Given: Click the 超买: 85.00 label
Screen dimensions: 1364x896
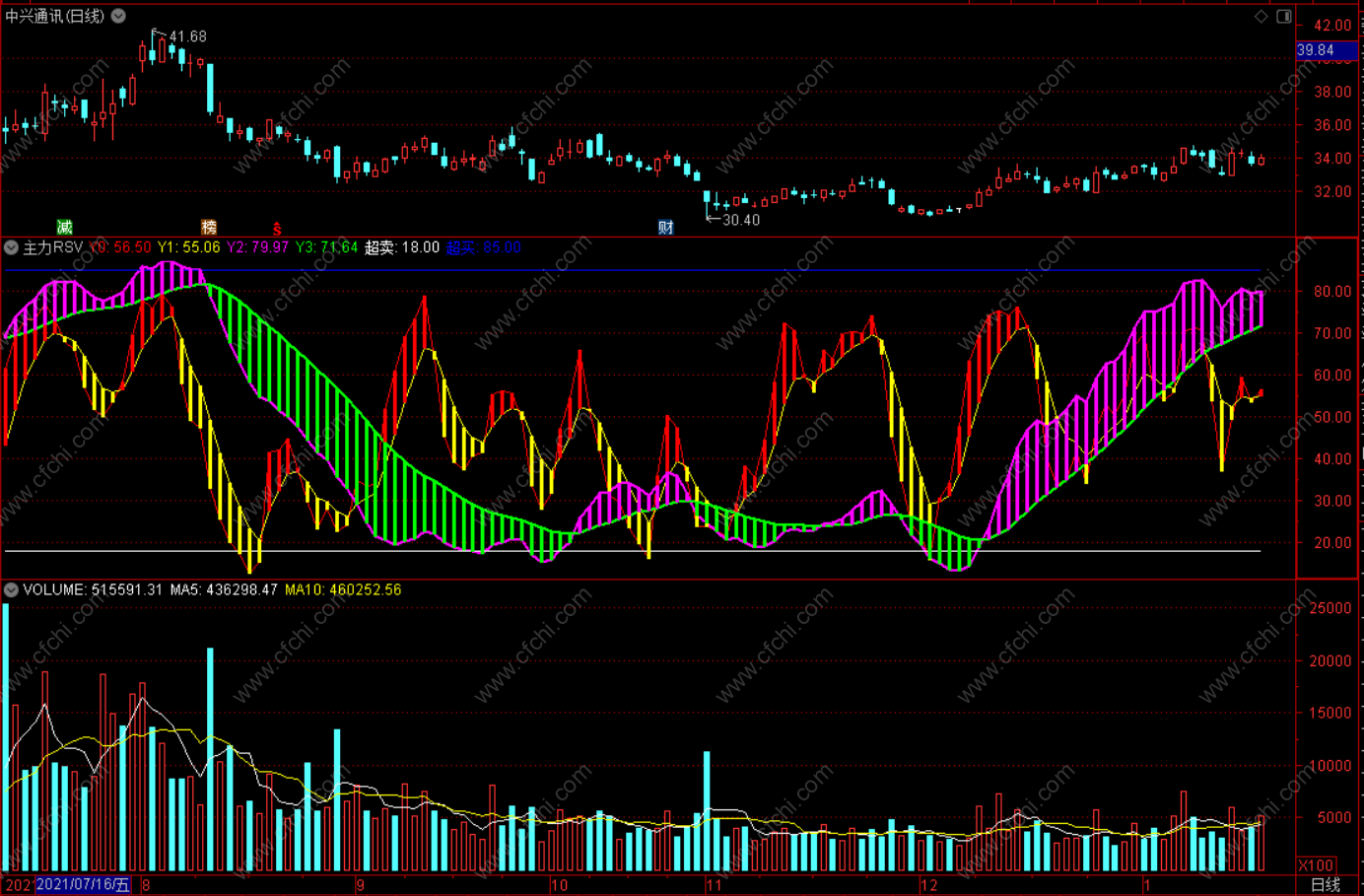Looking at the screenshot, I should coord(483,247).
